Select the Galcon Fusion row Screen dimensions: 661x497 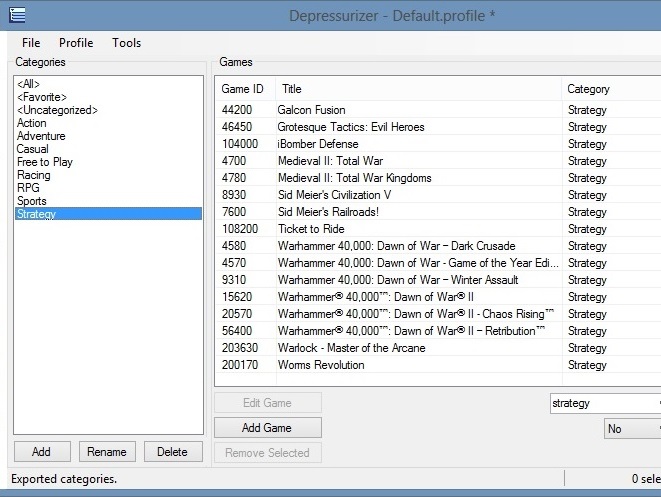pos(438,110)
